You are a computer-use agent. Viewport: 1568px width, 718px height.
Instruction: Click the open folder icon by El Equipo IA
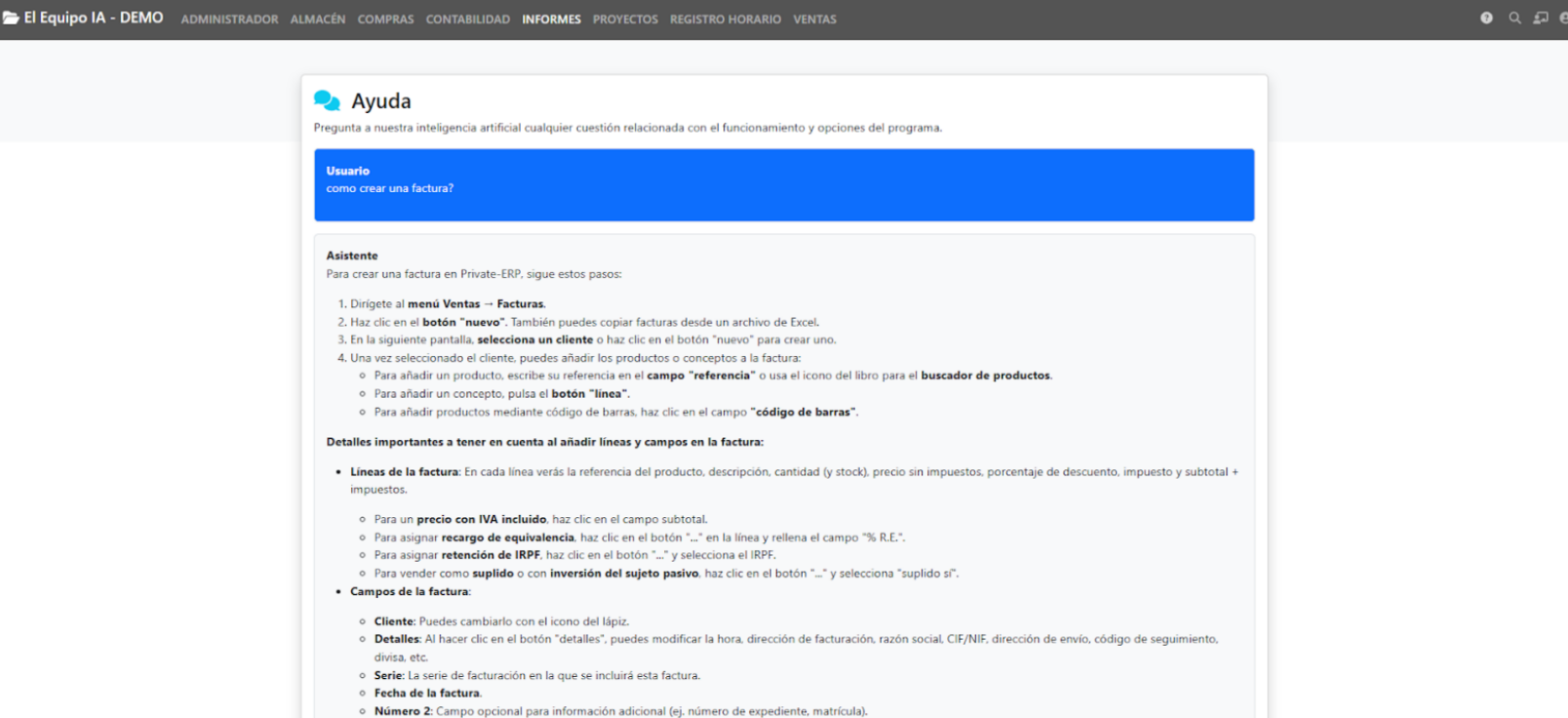(x=11, y=19)
